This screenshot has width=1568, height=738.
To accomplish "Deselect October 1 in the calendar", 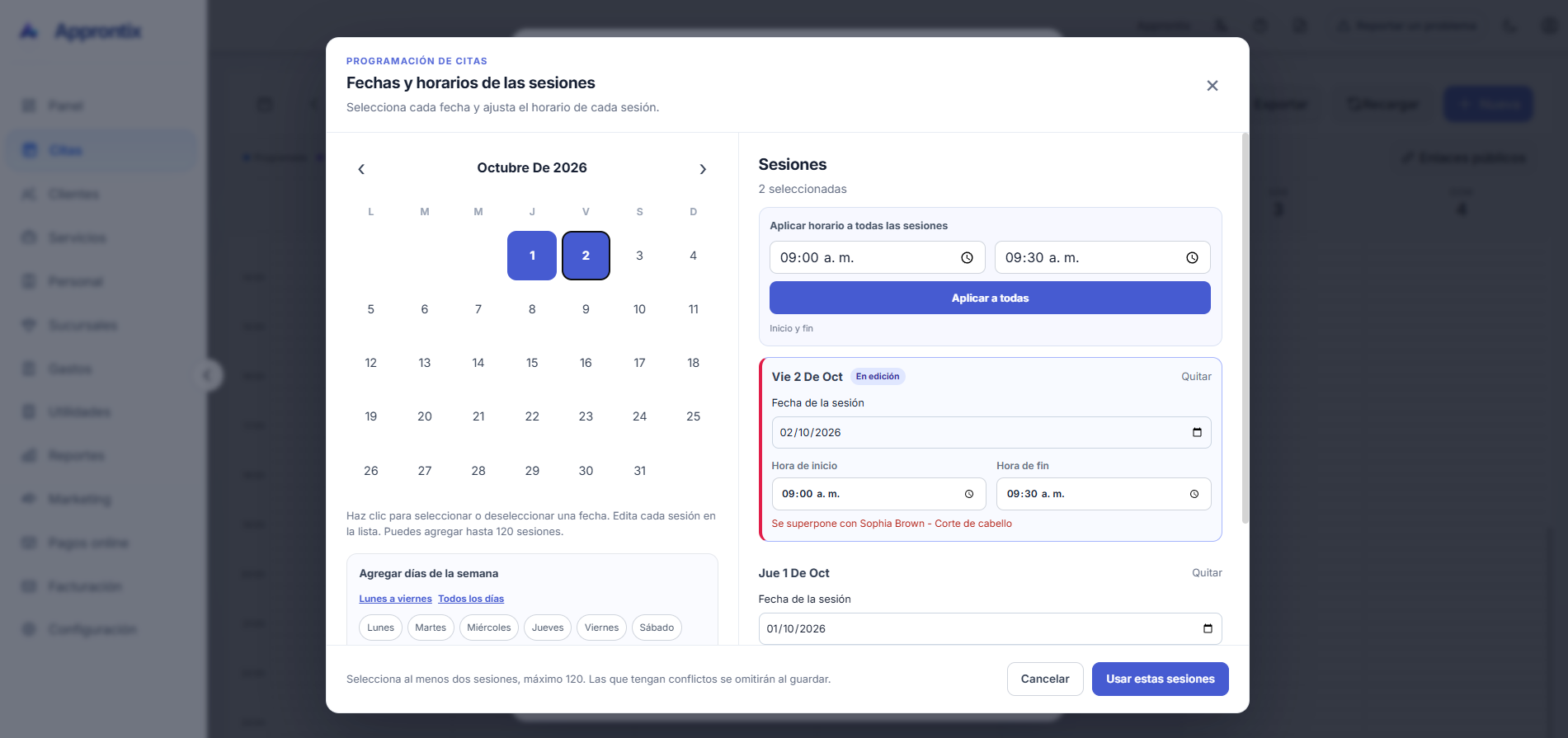I will pos(532,256).
